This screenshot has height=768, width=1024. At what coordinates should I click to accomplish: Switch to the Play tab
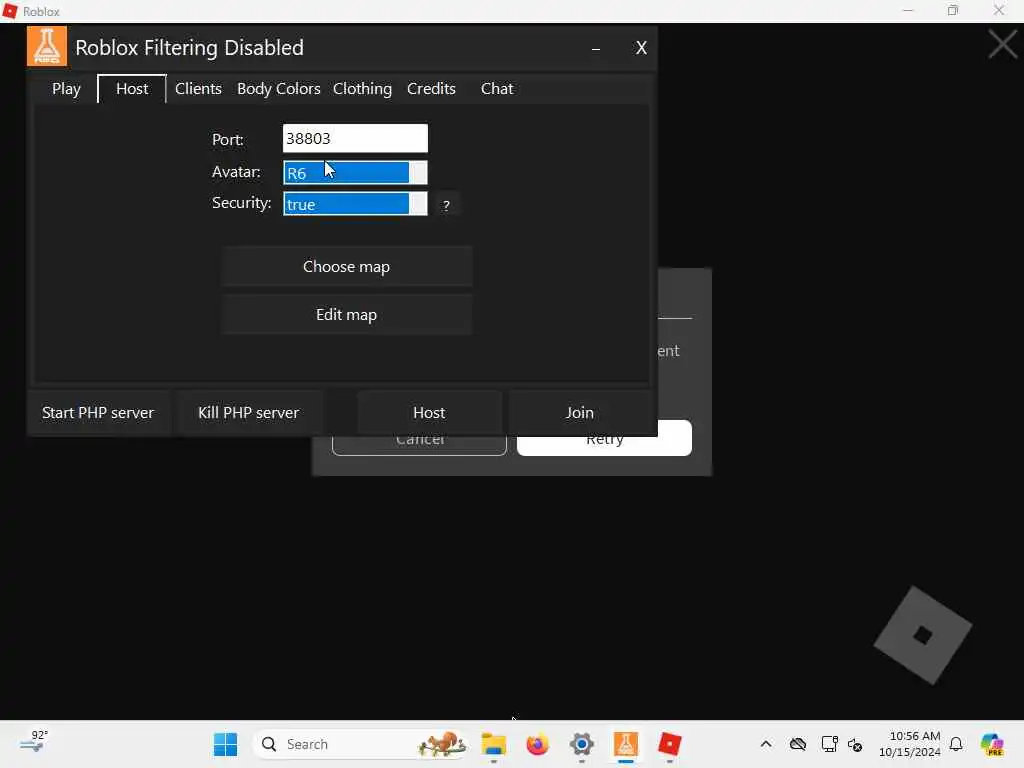click(x=67, y=89)
